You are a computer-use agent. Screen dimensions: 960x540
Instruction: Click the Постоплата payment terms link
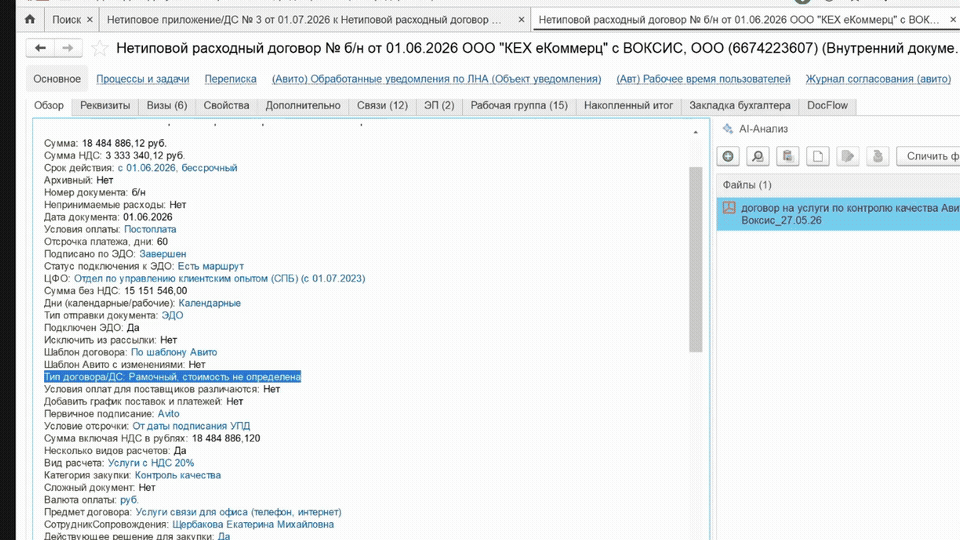pos(150,229)
